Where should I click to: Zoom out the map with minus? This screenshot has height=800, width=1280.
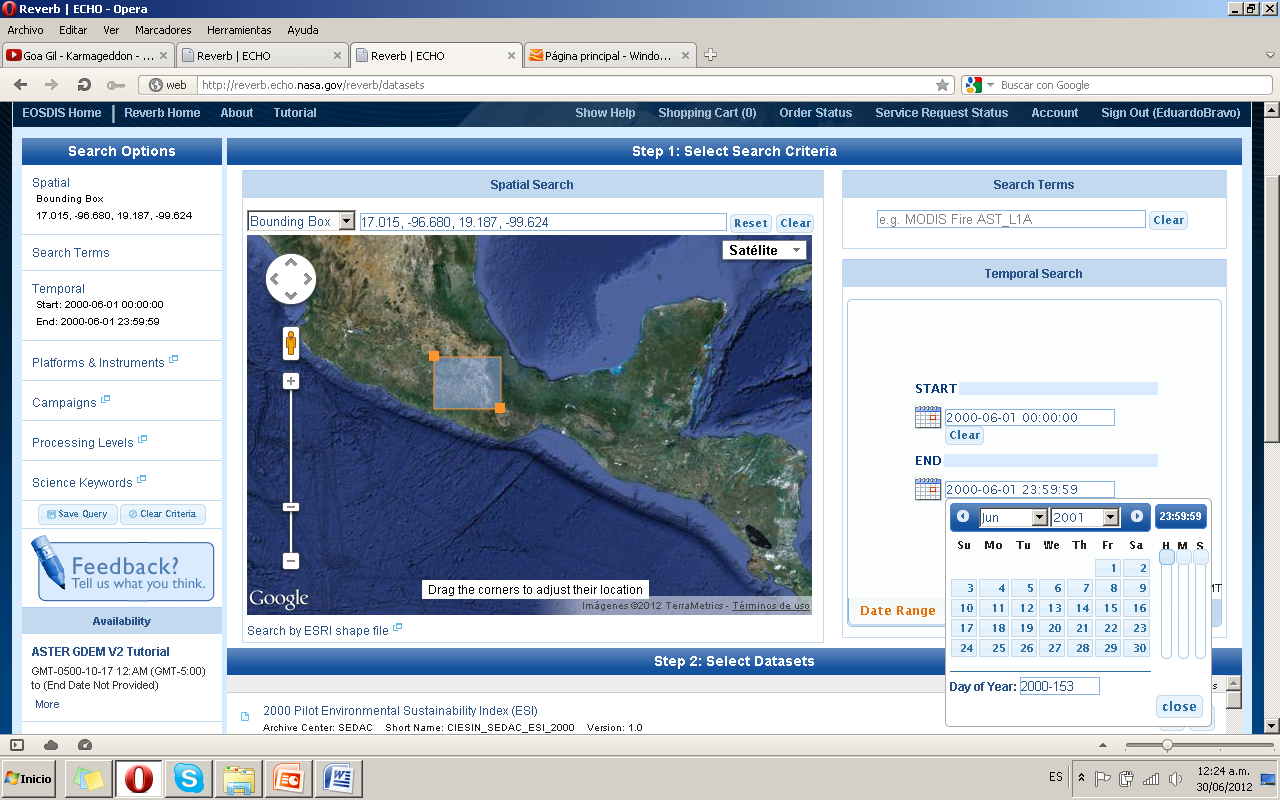pyautogui.click(x=291, y=561)
